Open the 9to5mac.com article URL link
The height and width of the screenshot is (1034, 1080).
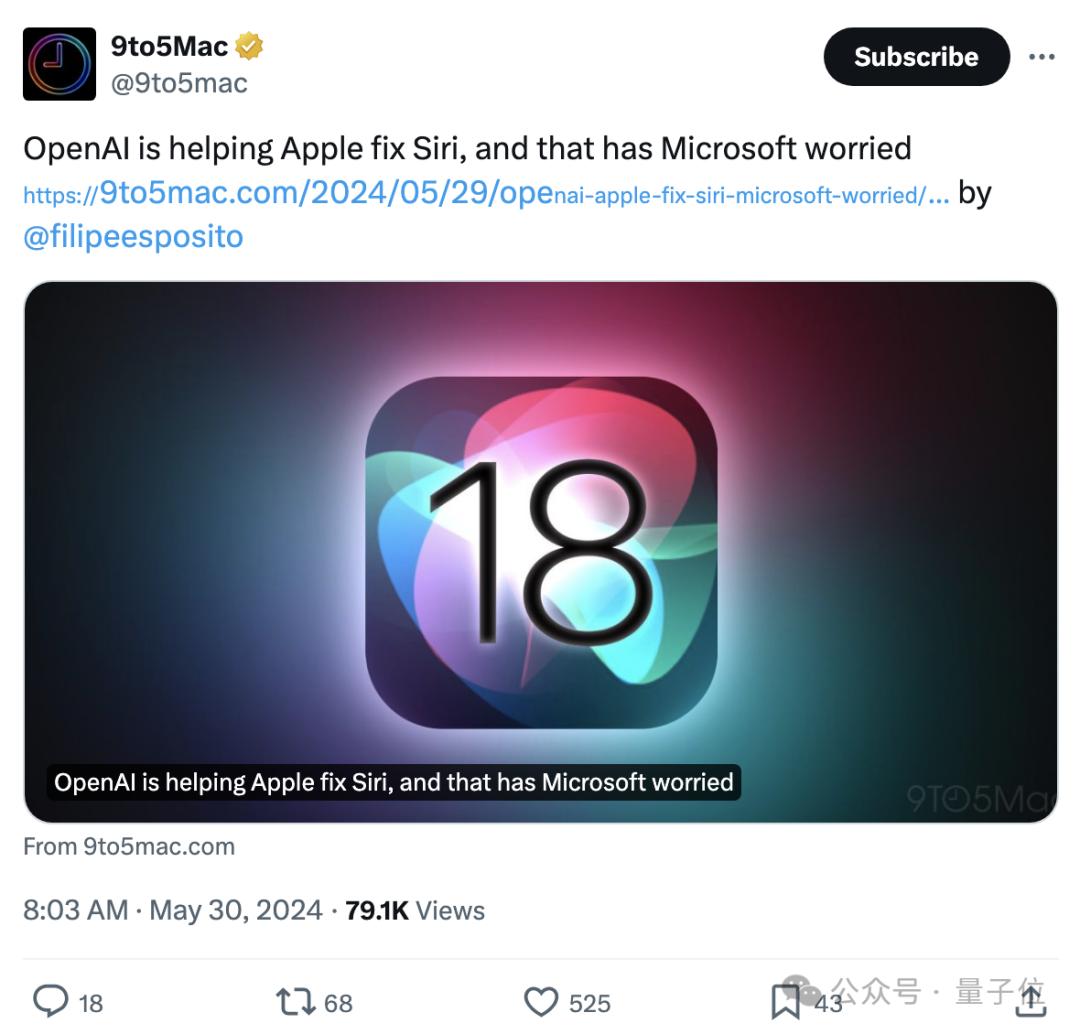tap(486, 194)
